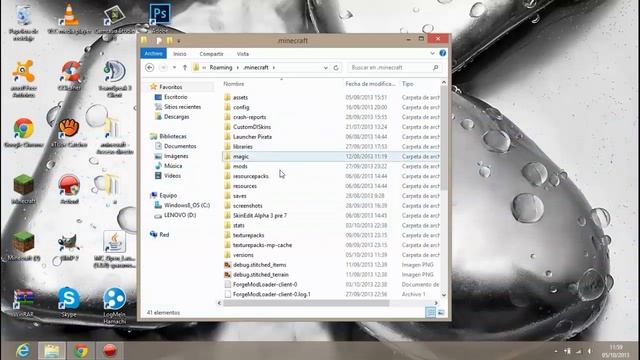Open the recent locations dropdown arrow

click(175, 68)
